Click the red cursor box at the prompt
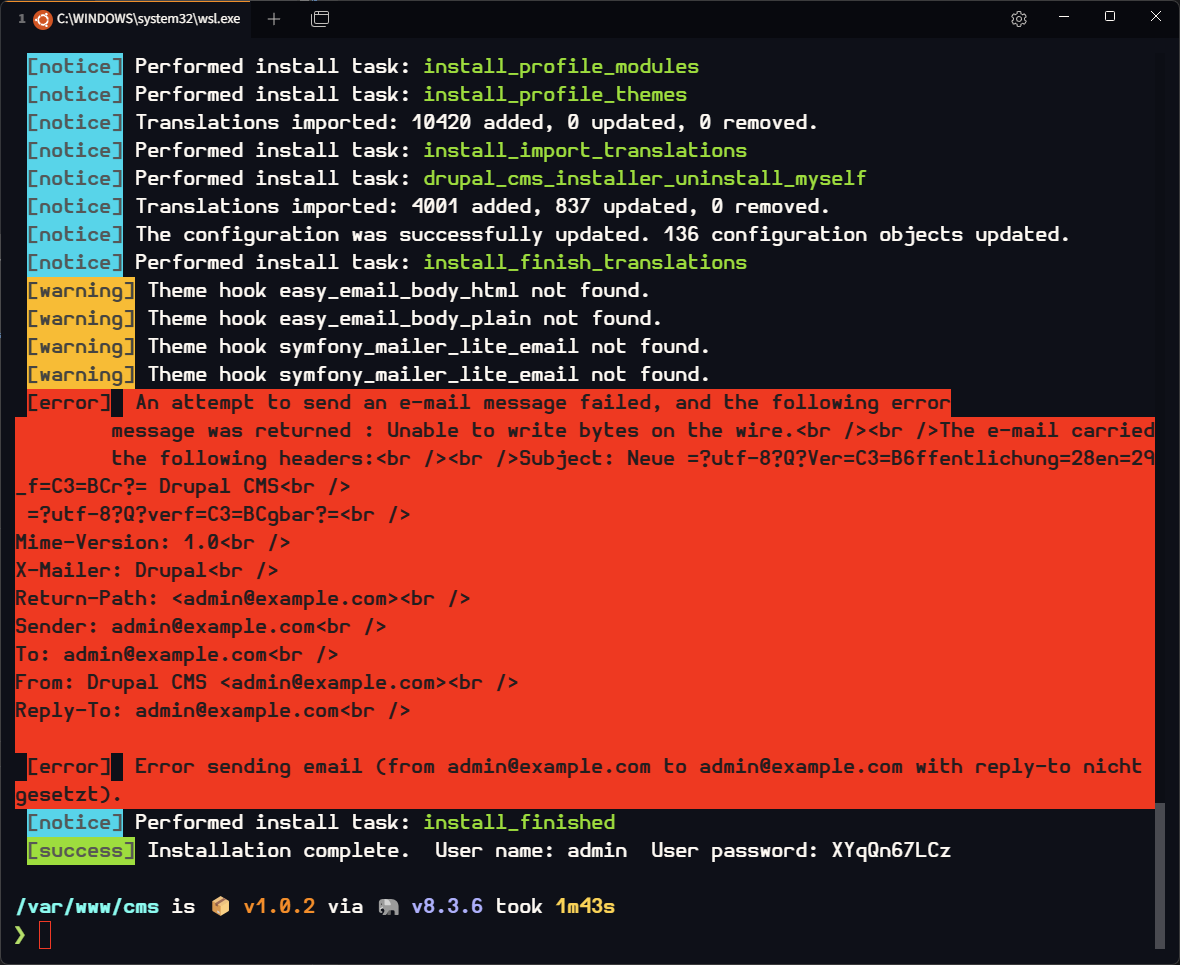 point(44,935)
